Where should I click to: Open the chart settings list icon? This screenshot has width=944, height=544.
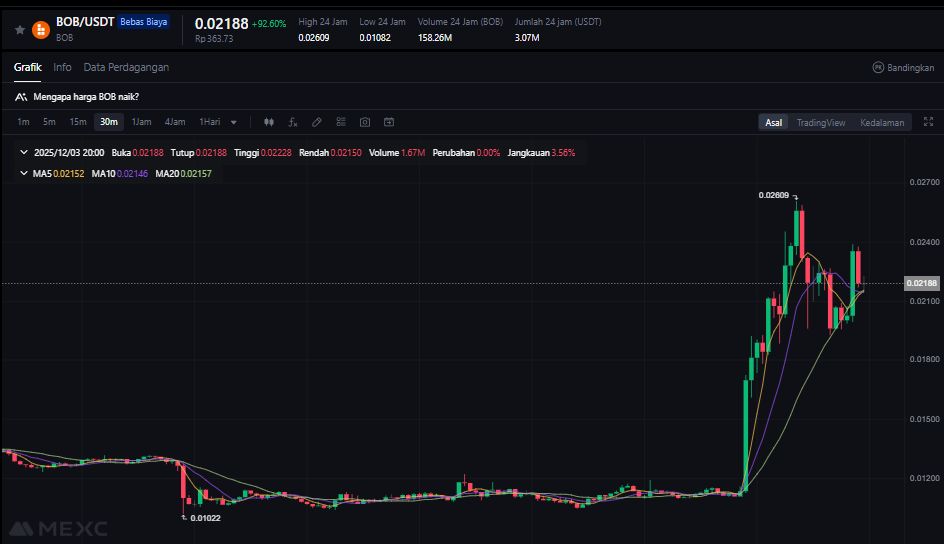(341, 122)
